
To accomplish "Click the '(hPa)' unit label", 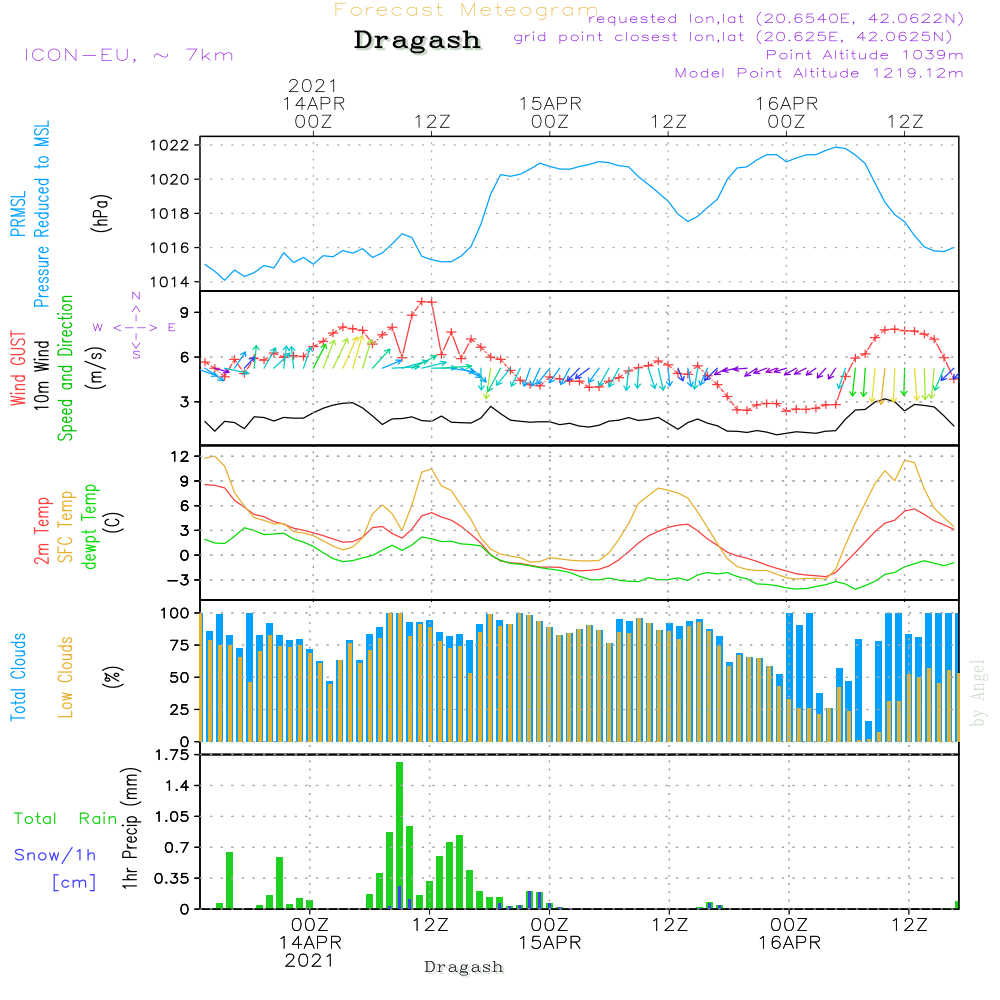I will point(101,213).
